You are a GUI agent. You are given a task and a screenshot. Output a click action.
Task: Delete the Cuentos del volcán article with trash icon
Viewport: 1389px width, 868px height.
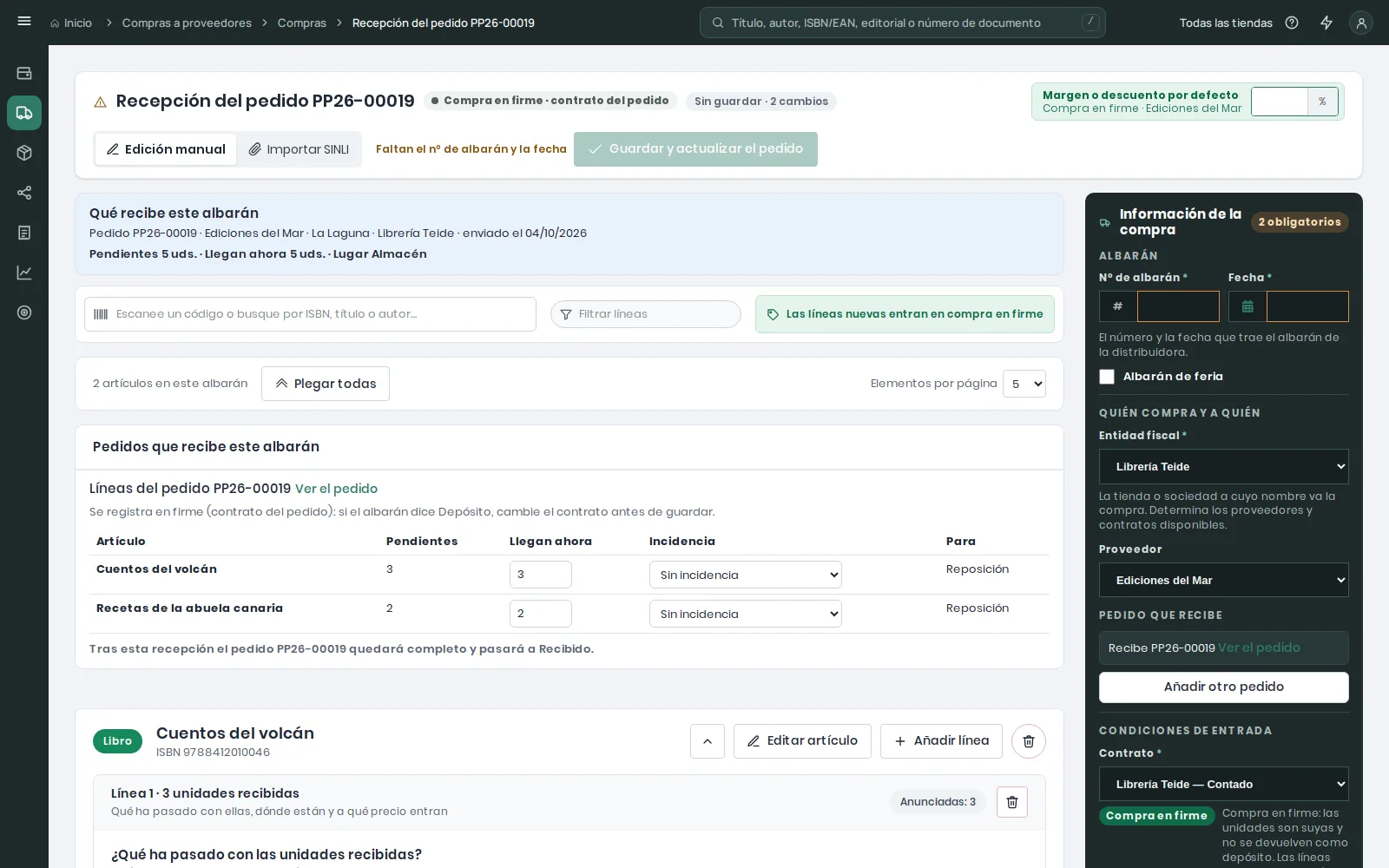[1029, 741]
